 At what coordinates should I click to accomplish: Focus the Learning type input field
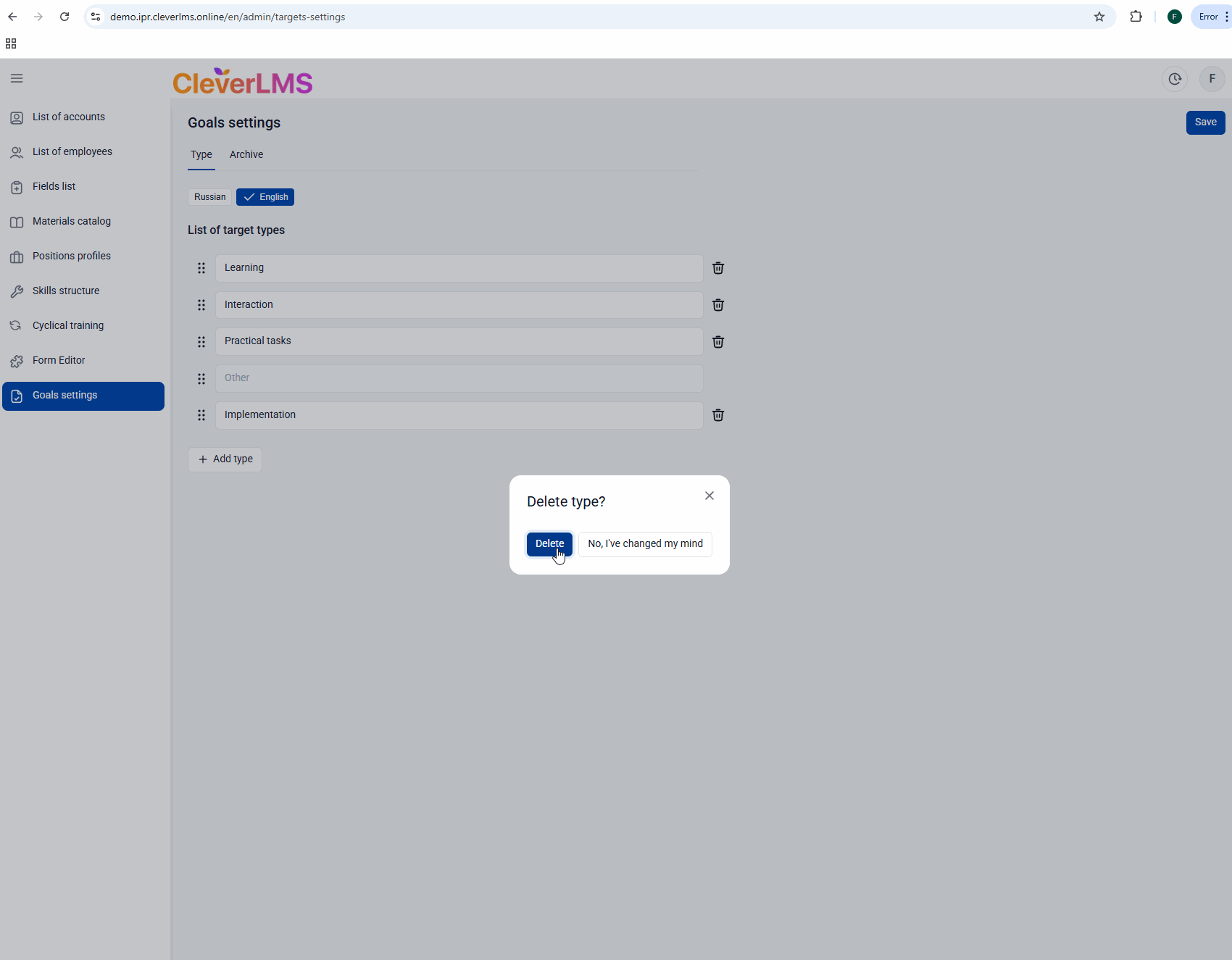tap(459, 268)
